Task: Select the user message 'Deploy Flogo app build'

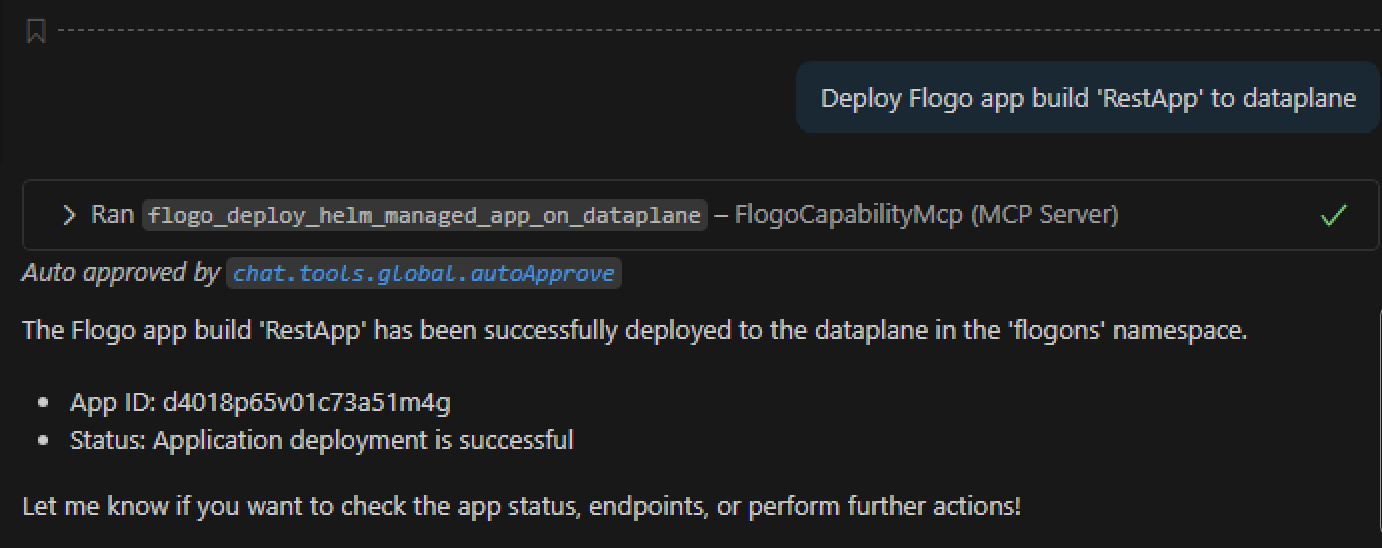Action: [x=1087, y=98]
